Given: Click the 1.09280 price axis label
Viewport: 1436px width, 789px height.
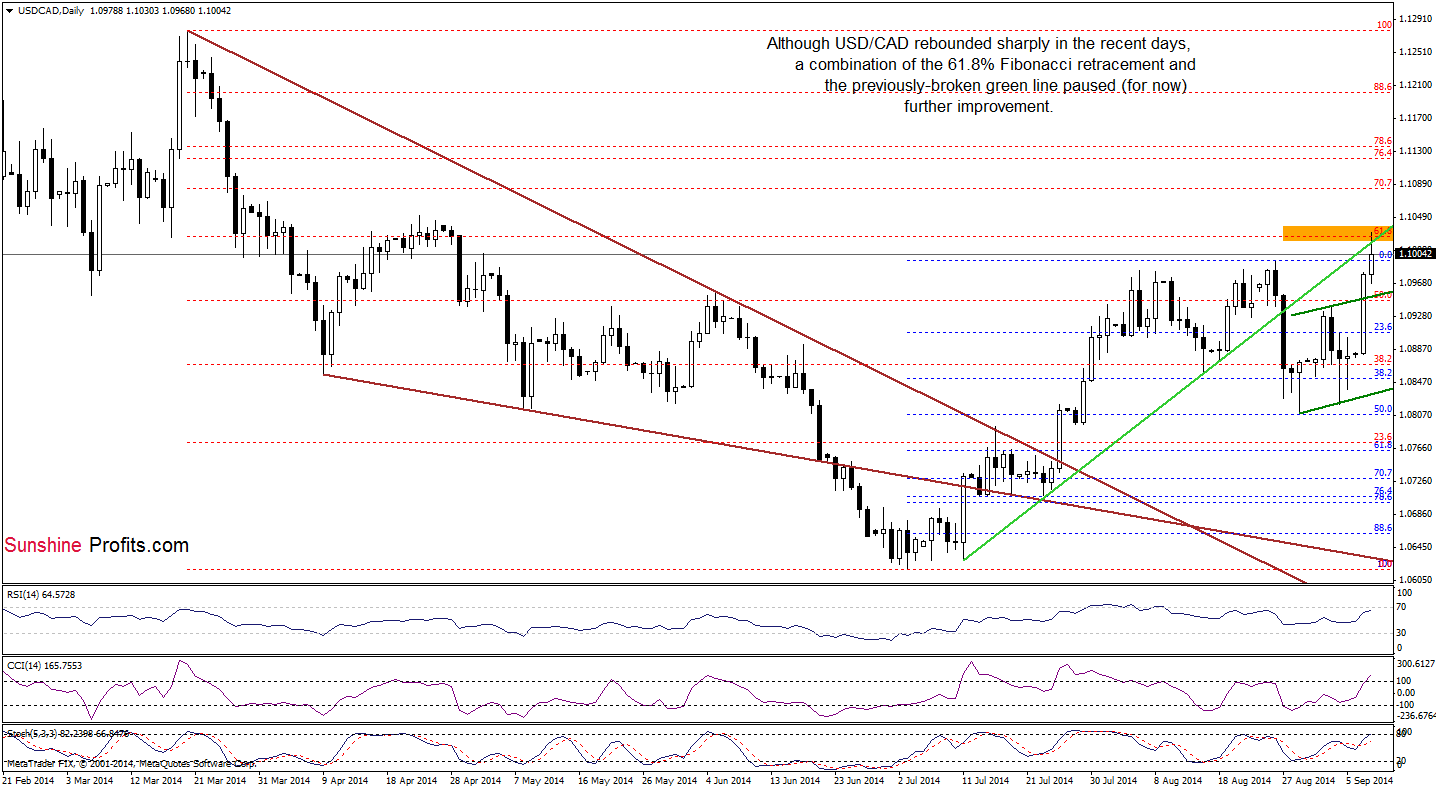Looking at the screenshot, I should [1414, 315].
